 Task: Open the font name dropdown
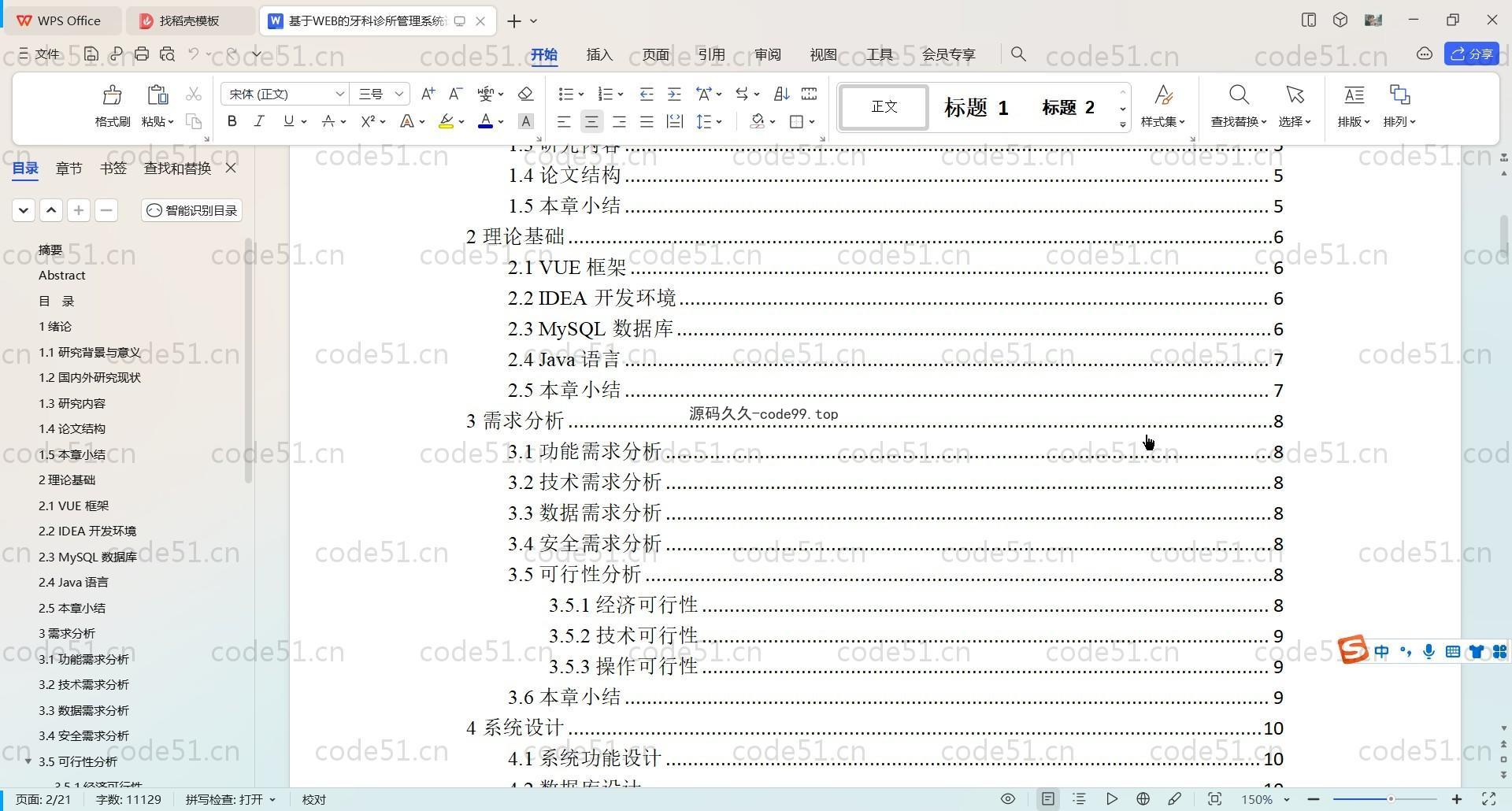tap(340, 94)
